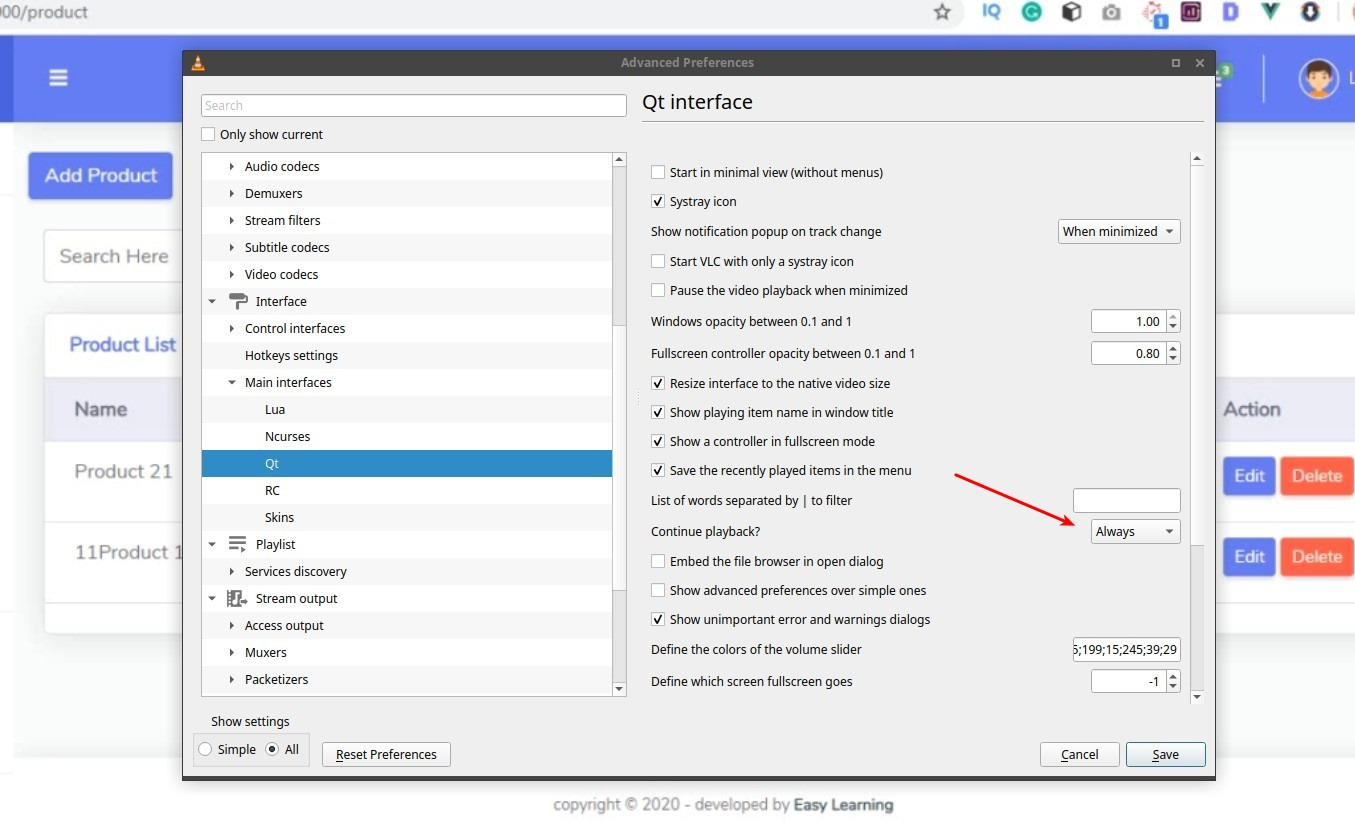Select the Simple settings radio button
Viewport: 1355px width, 822px height.
point(205,749)
